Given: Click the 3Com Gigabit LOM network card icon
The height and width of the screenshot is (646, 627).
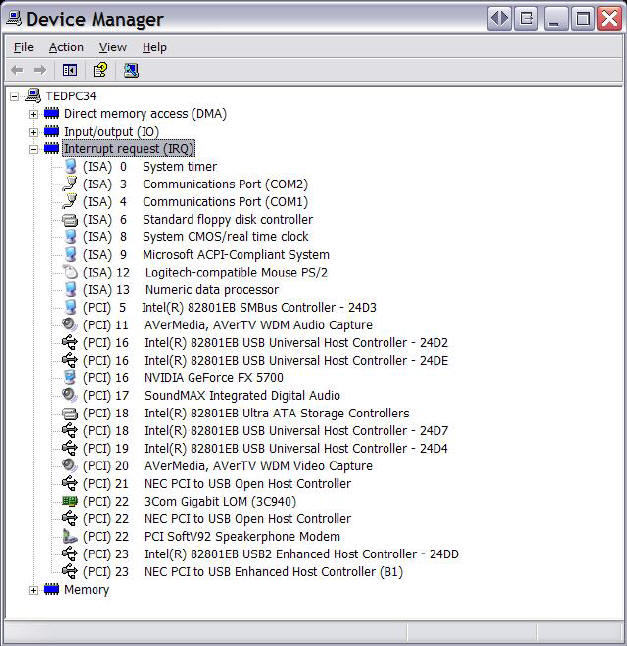Looking at the screenshot, I should pos(70,501).
